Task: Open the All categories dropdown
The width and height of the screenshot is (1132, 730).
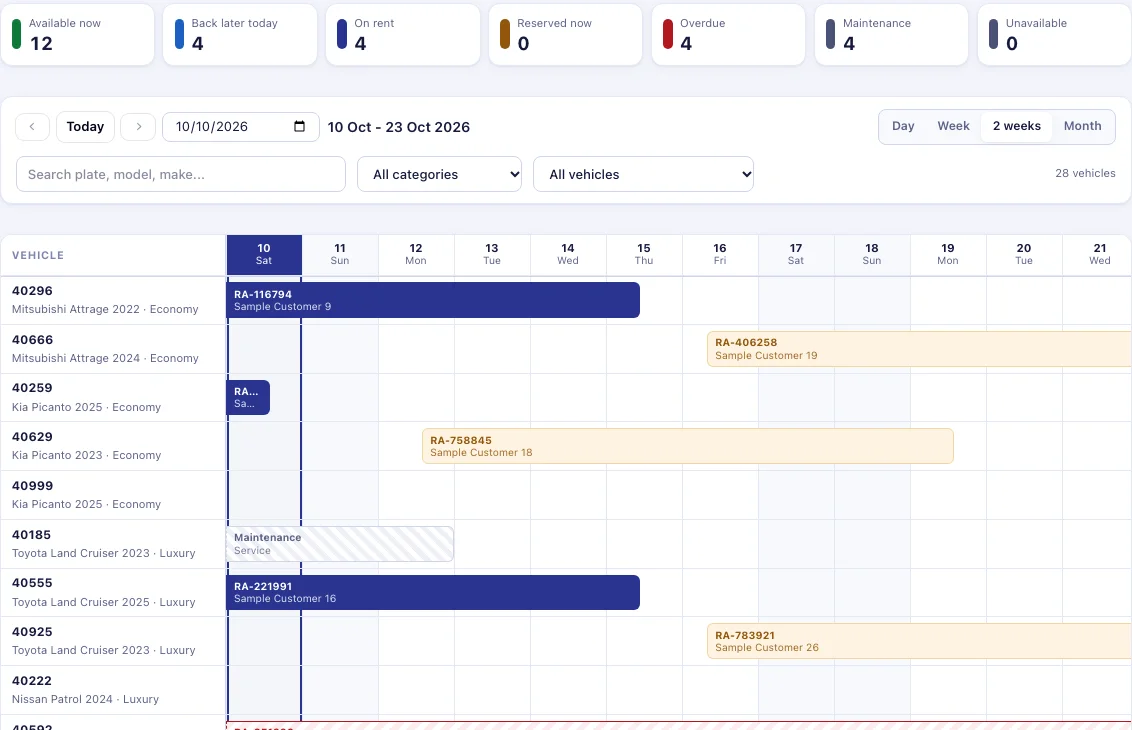Action: pyautogui.click(x=439, y=174)
